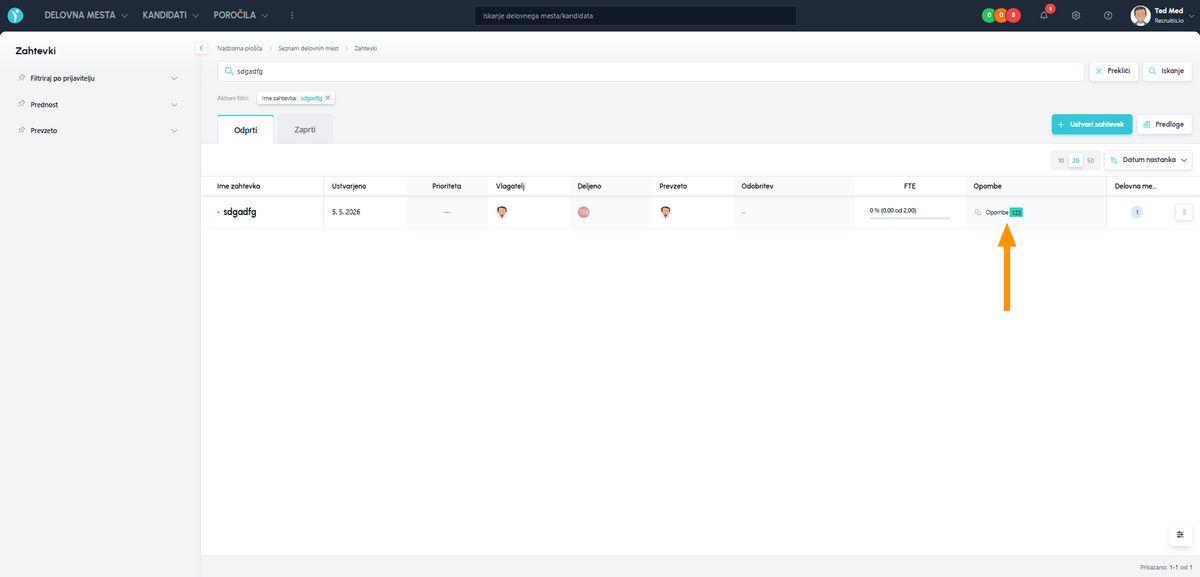Click the Prevzeto avatar in sdgadfg row
This screenshot has height=577, width=1200.
tap(666, 212)
